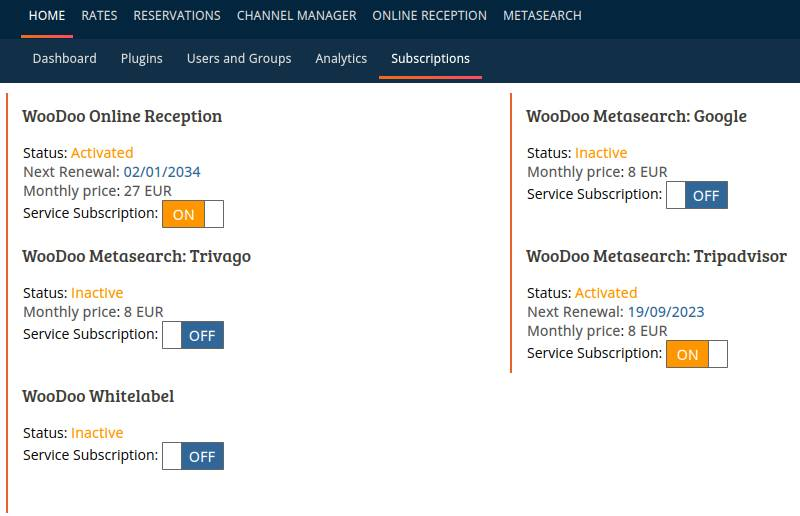Image resolution: width=800 pixels, height=516 pixels.
Task: View the Analytics tab
Action: [x=341, y=59]
